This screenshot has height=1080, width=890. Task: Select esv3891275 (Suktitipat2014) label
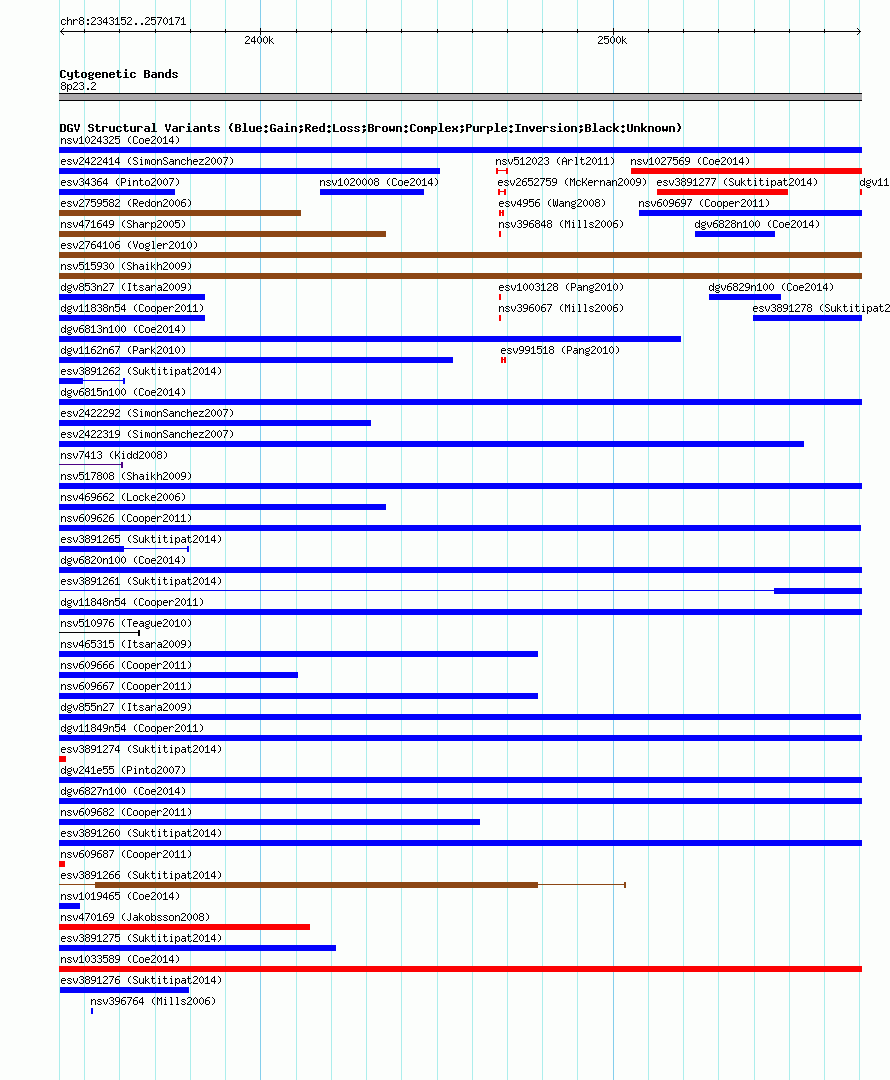point(141,939)
